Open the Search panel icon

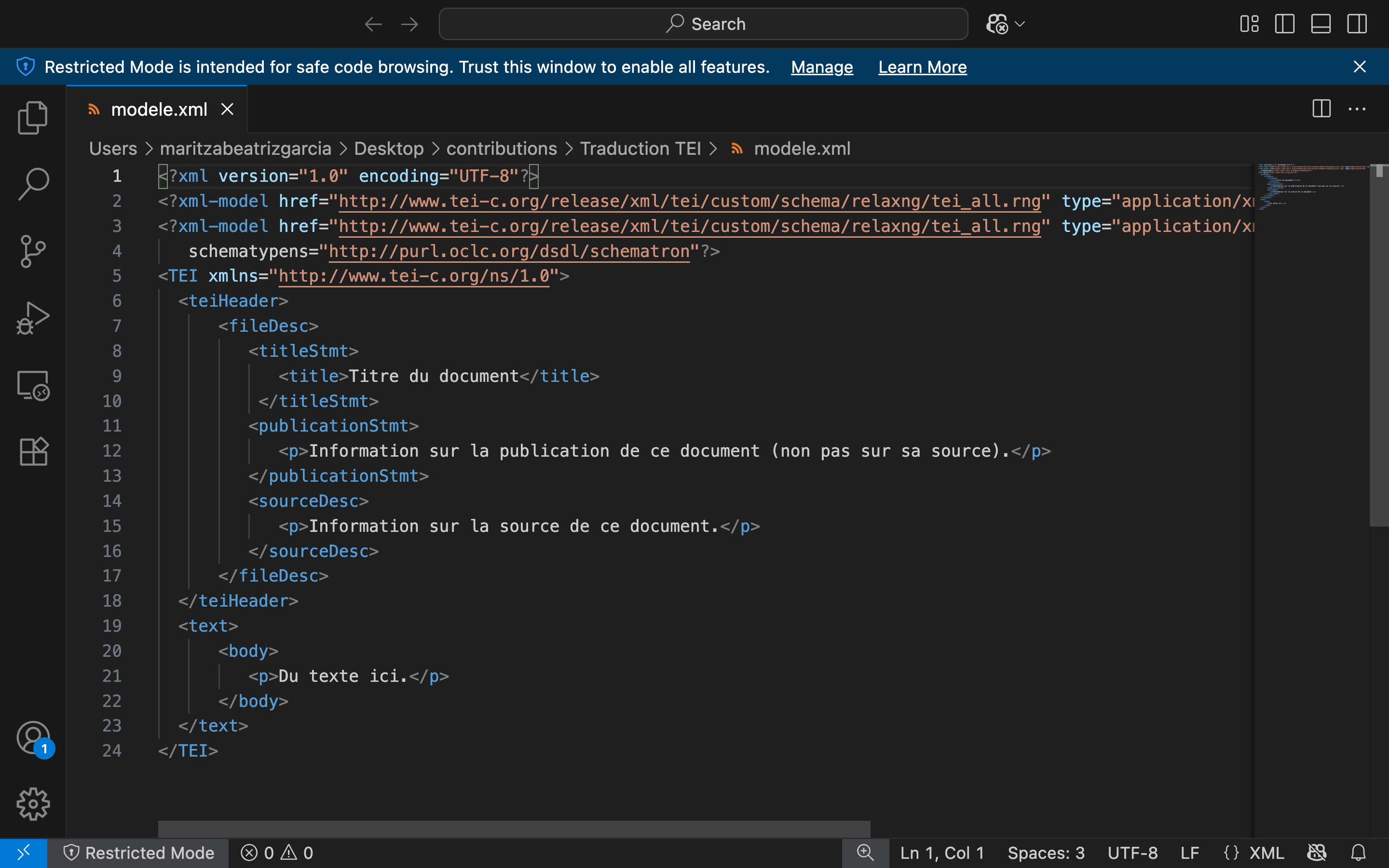33,184
